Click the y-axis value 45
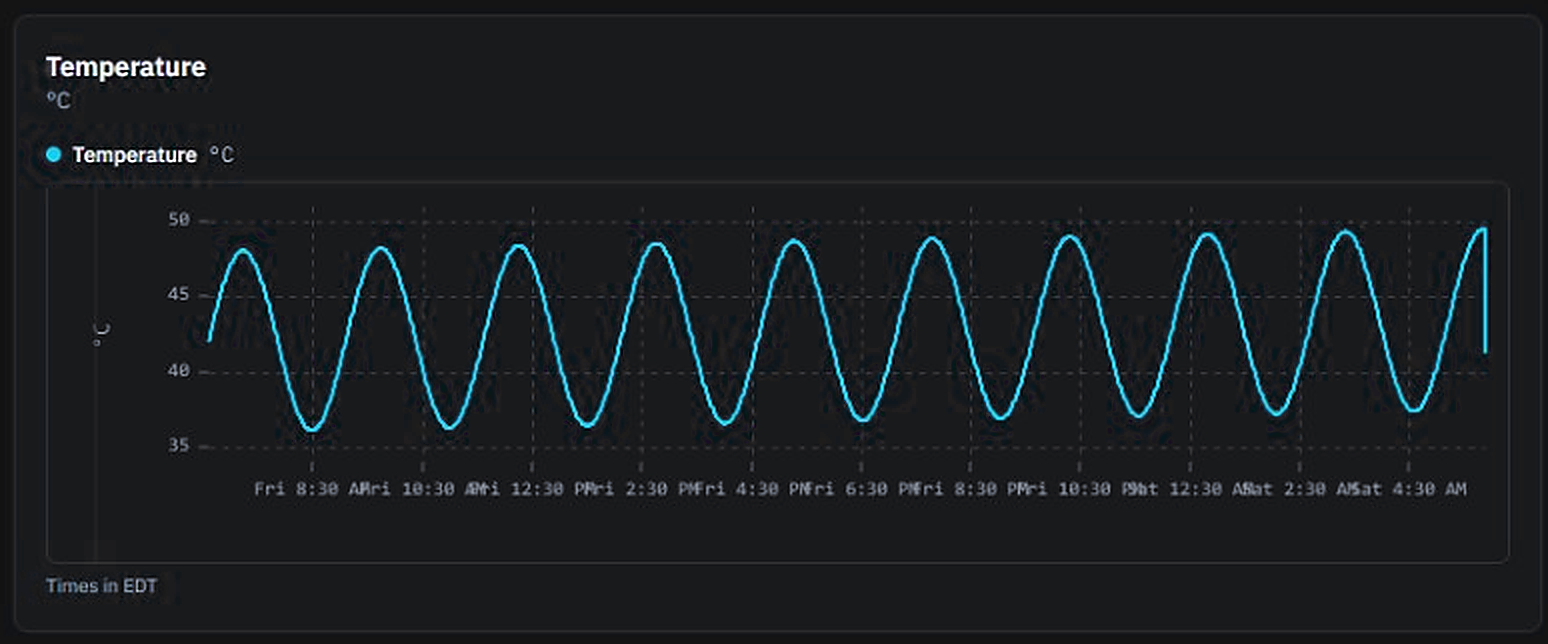Viewport: 1548px width, 644px height. [x=180, y=296]
